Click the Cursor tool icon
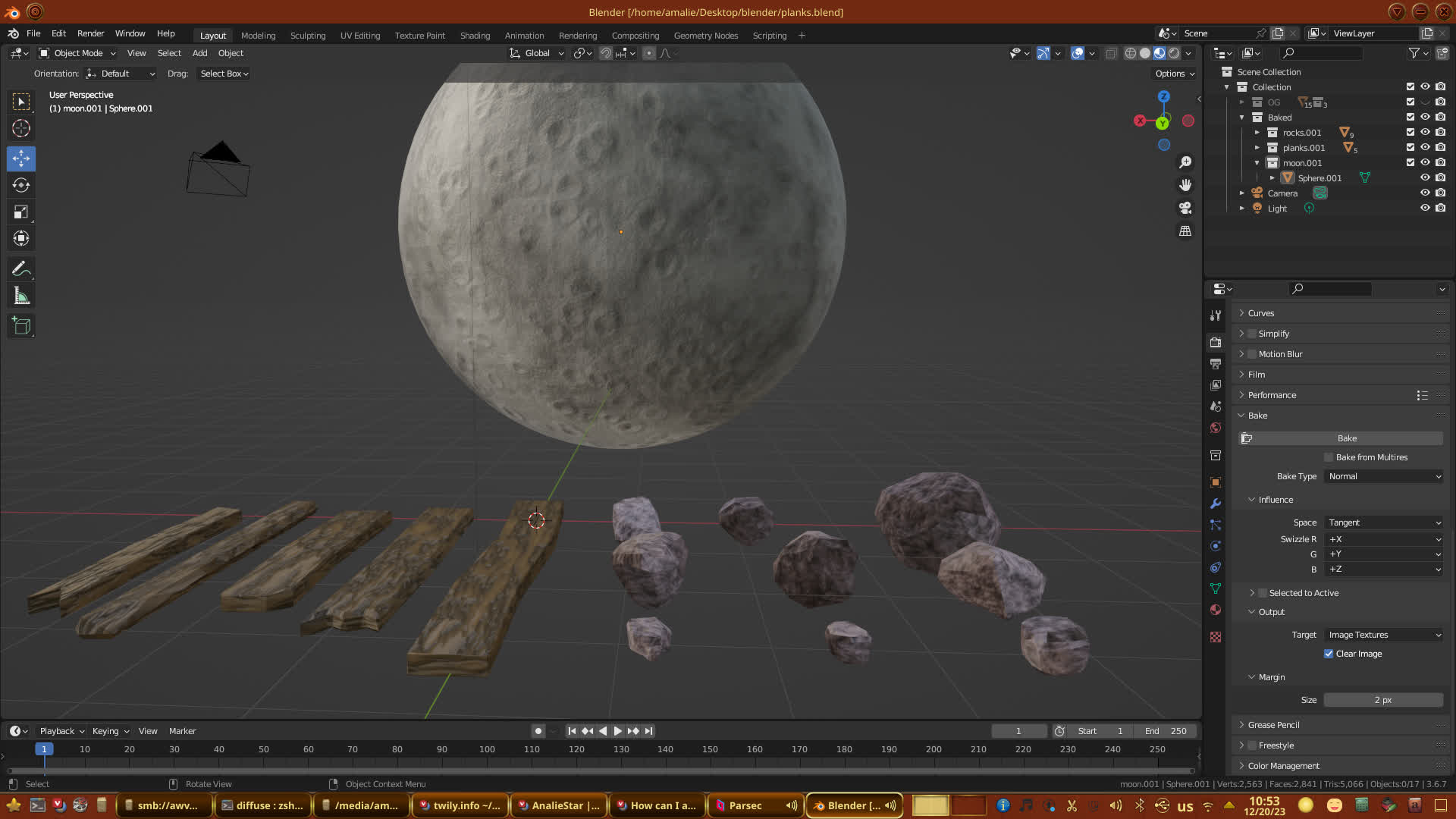 (21, 129)
